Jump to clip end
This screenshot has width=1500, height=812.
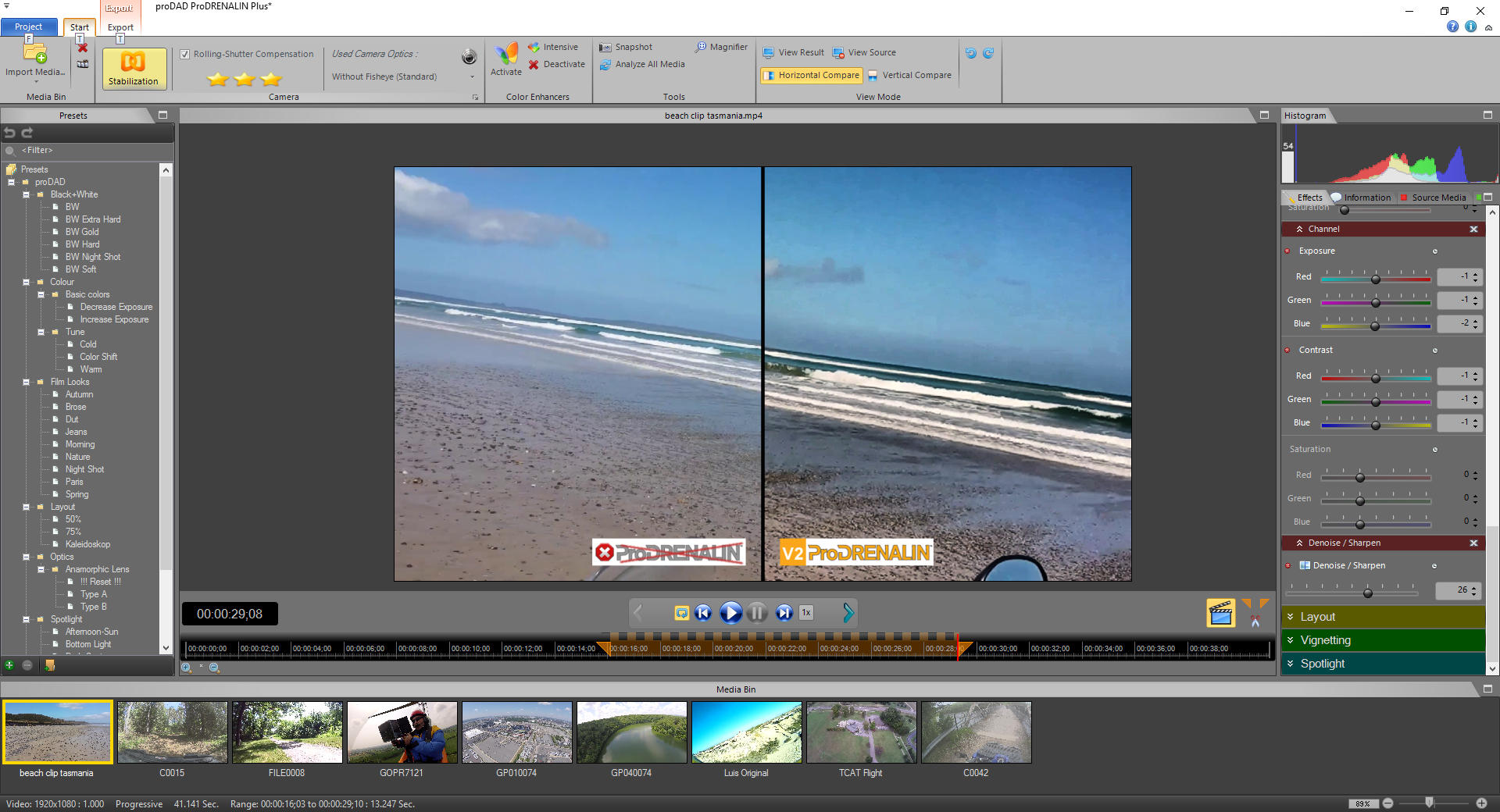[784, 613]
